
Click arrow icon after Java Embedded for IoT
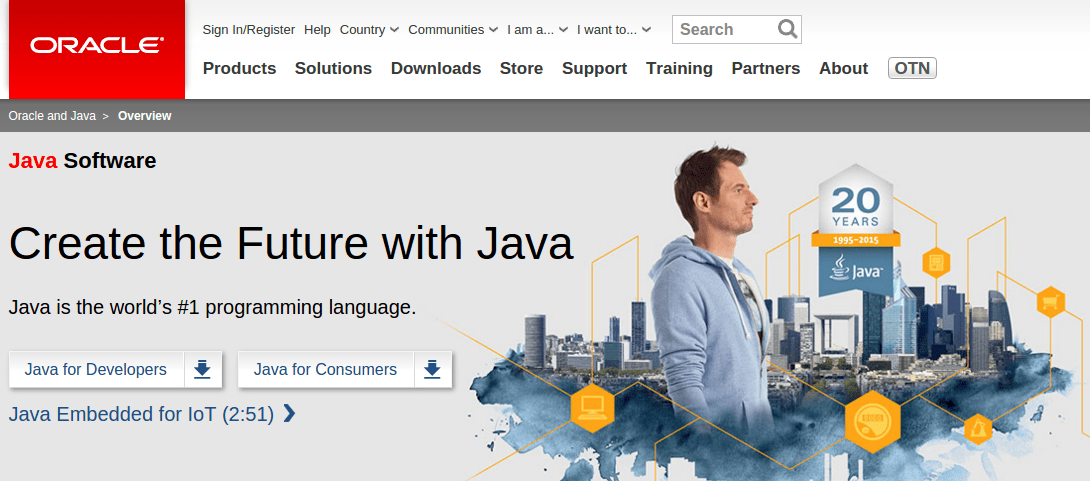point(290,414)
